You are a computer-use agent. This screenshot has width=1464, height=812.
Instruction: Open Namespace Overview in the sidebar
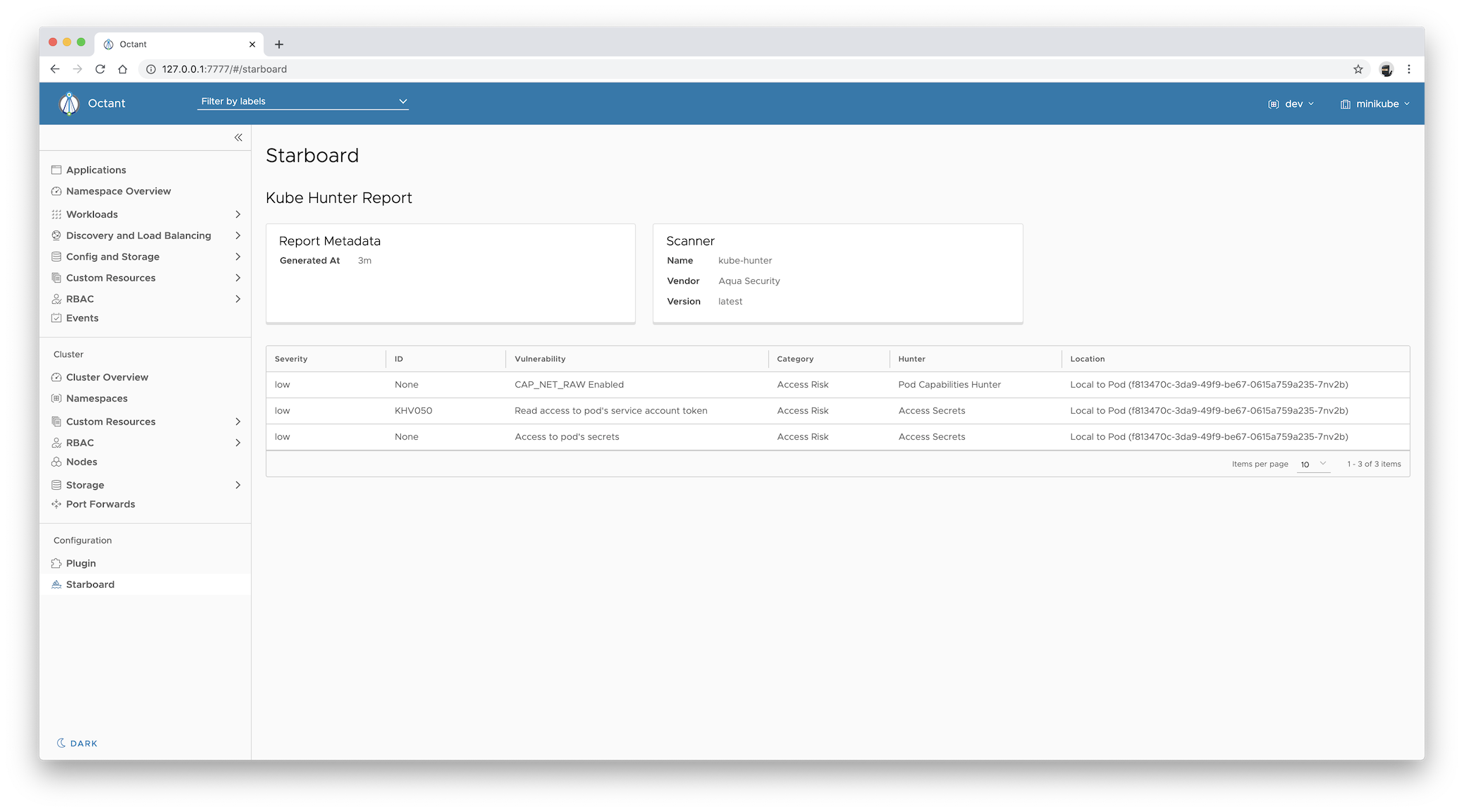pyautogui.click(x=118, y=191)
